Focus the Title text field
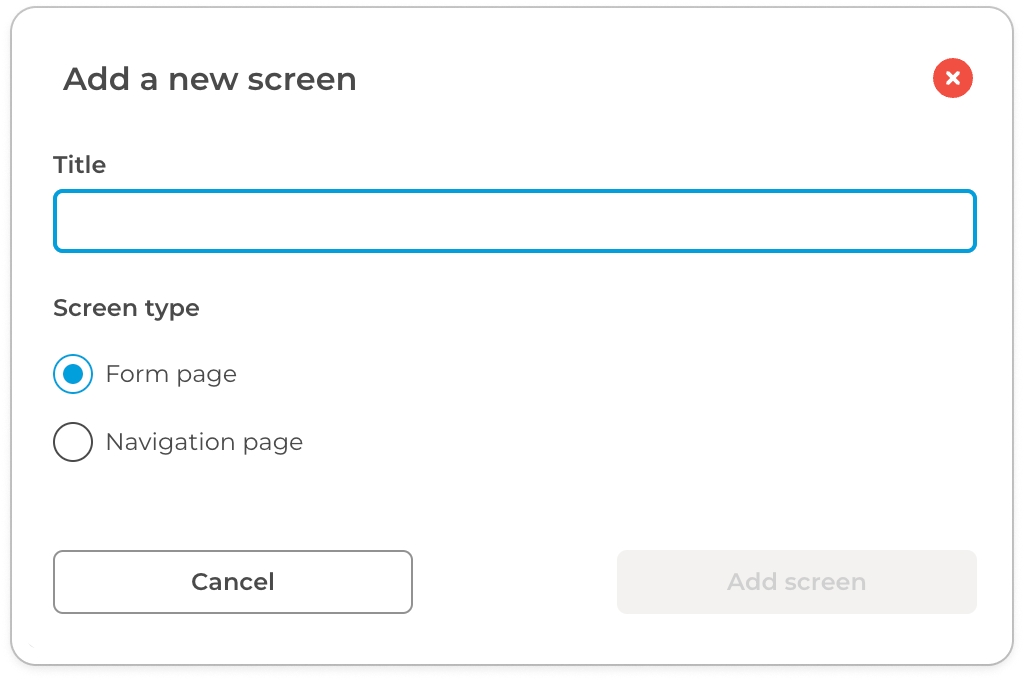This screenshot has width=1024, height=680. coord(514,221)
